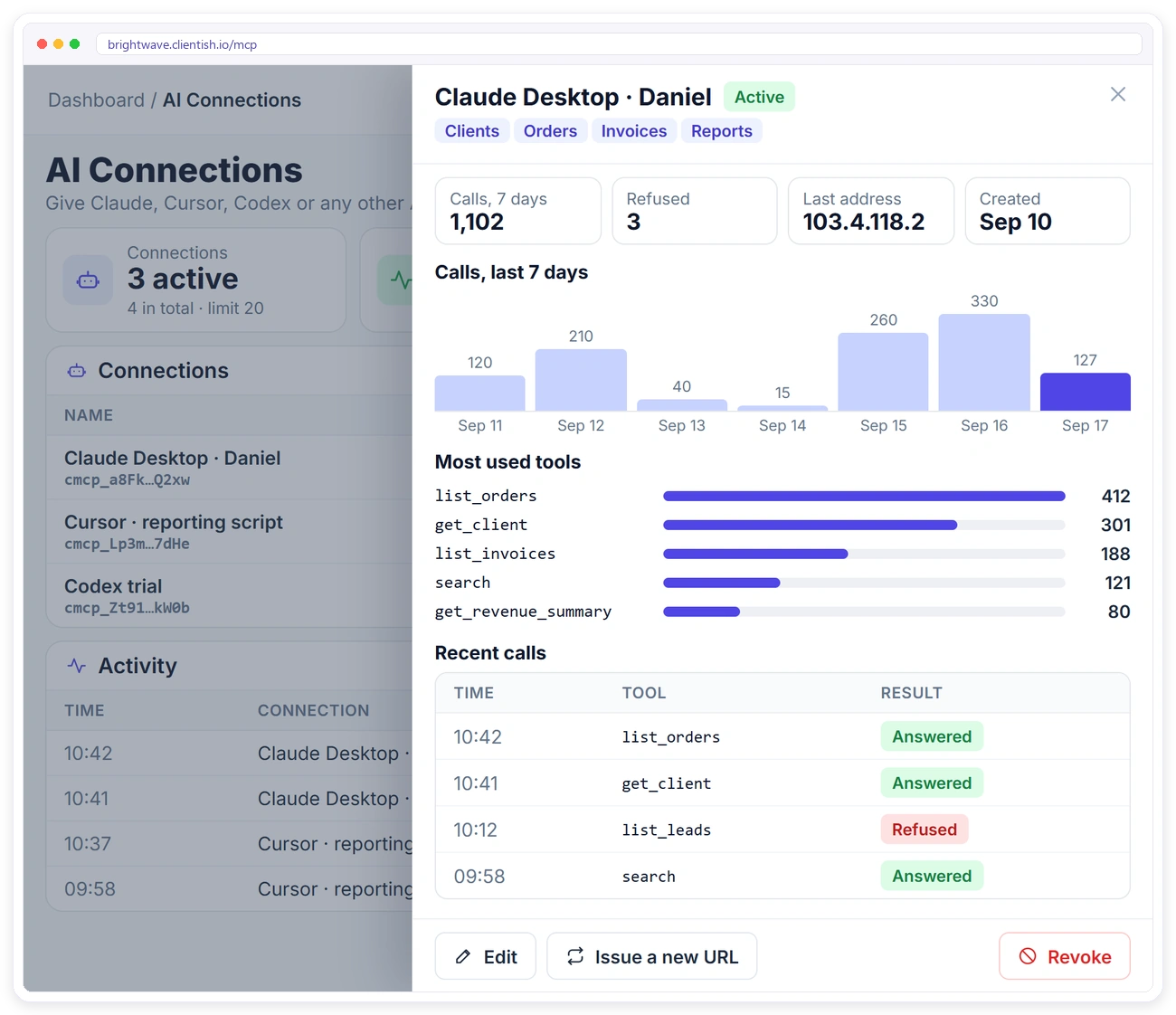Click the Edit button

tap(486, 956)
